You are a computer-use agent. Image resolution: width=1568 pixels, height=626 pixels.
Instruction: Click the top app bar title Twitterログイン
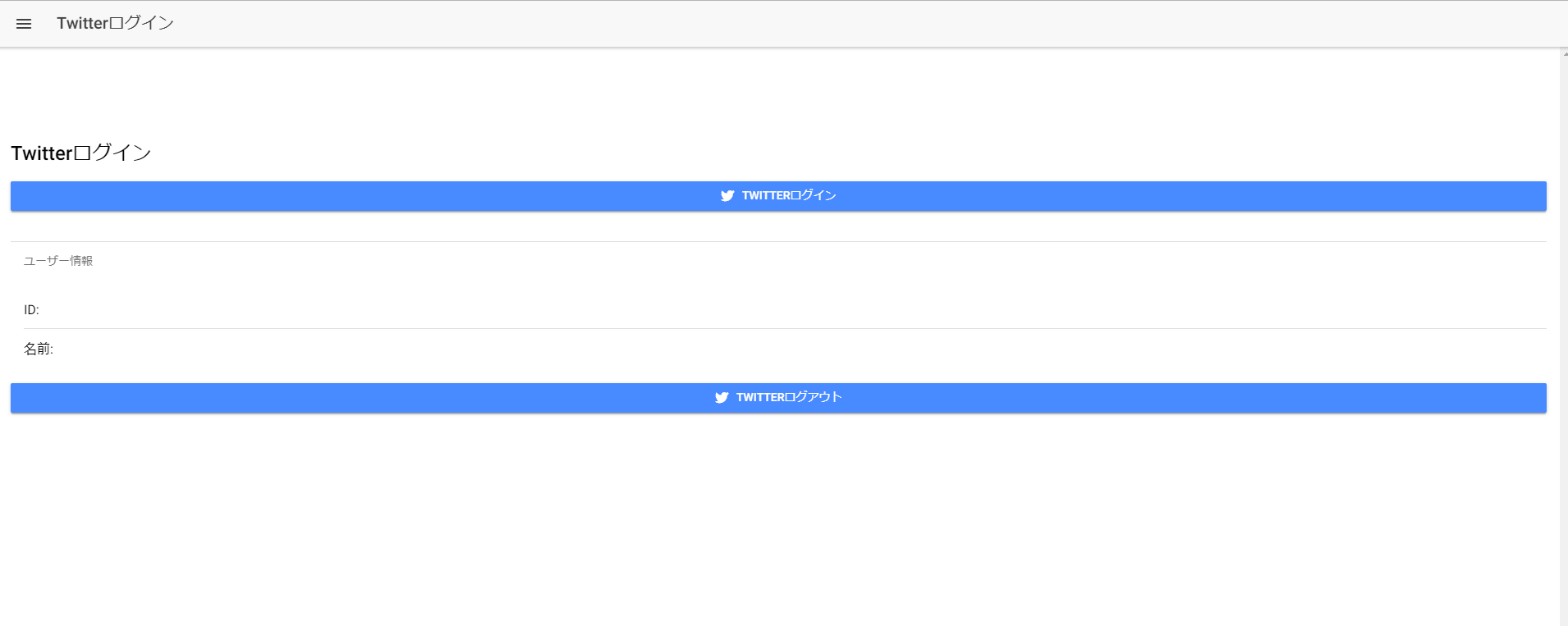(115, 23)
